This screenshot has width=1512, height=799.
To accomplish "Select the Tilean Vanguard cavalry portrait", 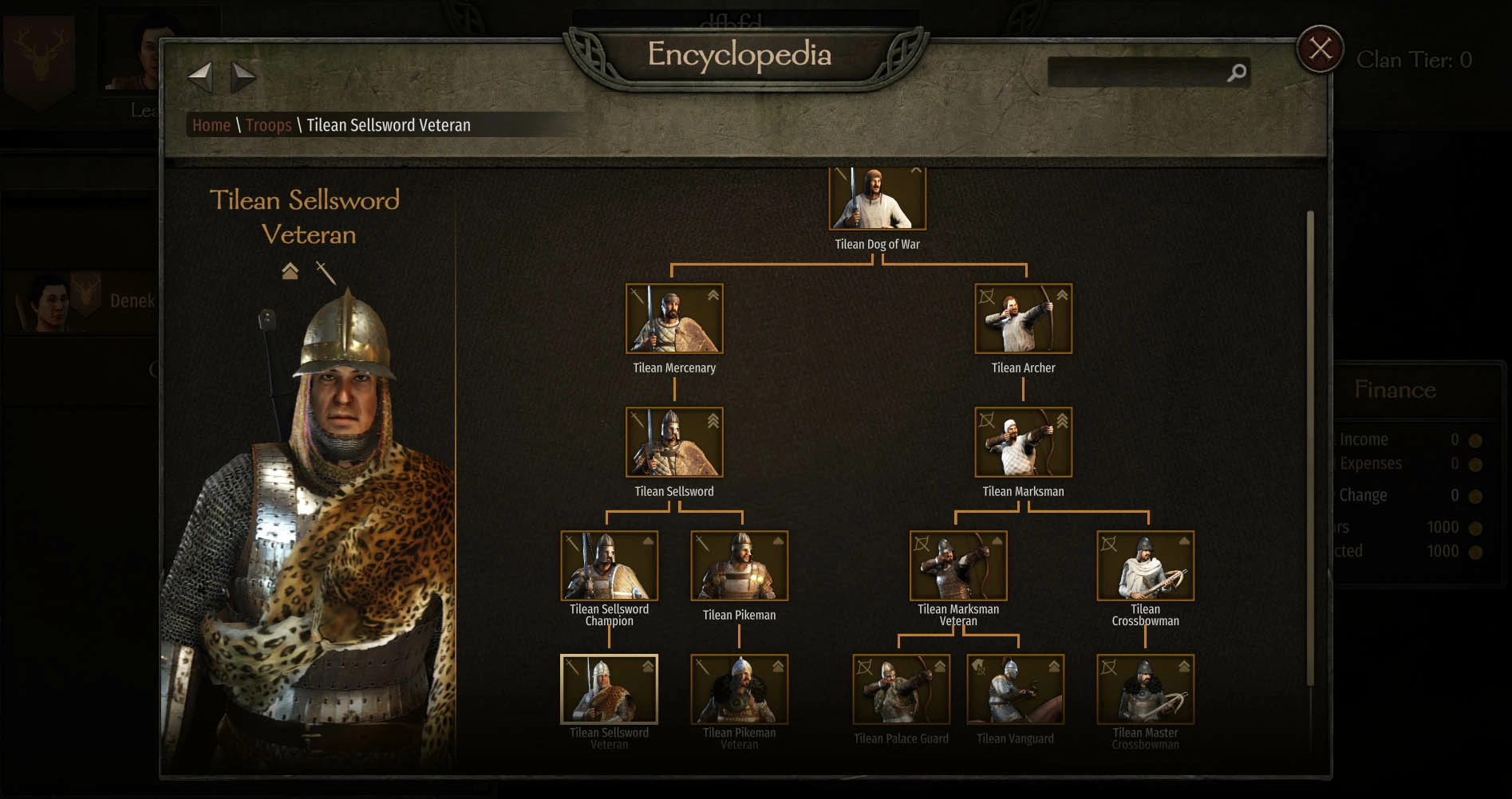I will pyautogui.click(x=1015, y=689).
